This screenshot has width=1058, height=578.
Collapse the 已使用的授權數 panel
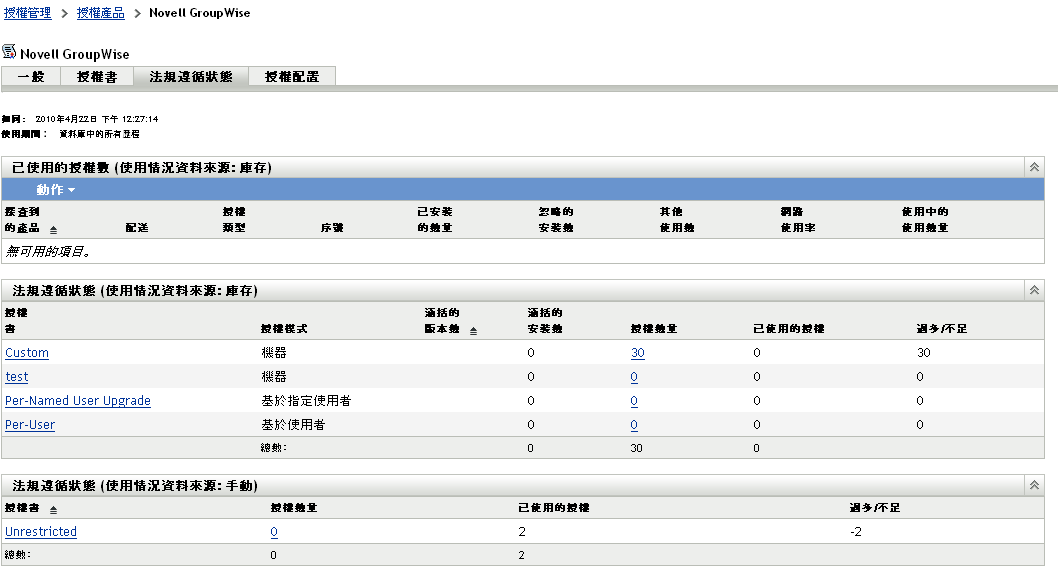point(1034,167)
